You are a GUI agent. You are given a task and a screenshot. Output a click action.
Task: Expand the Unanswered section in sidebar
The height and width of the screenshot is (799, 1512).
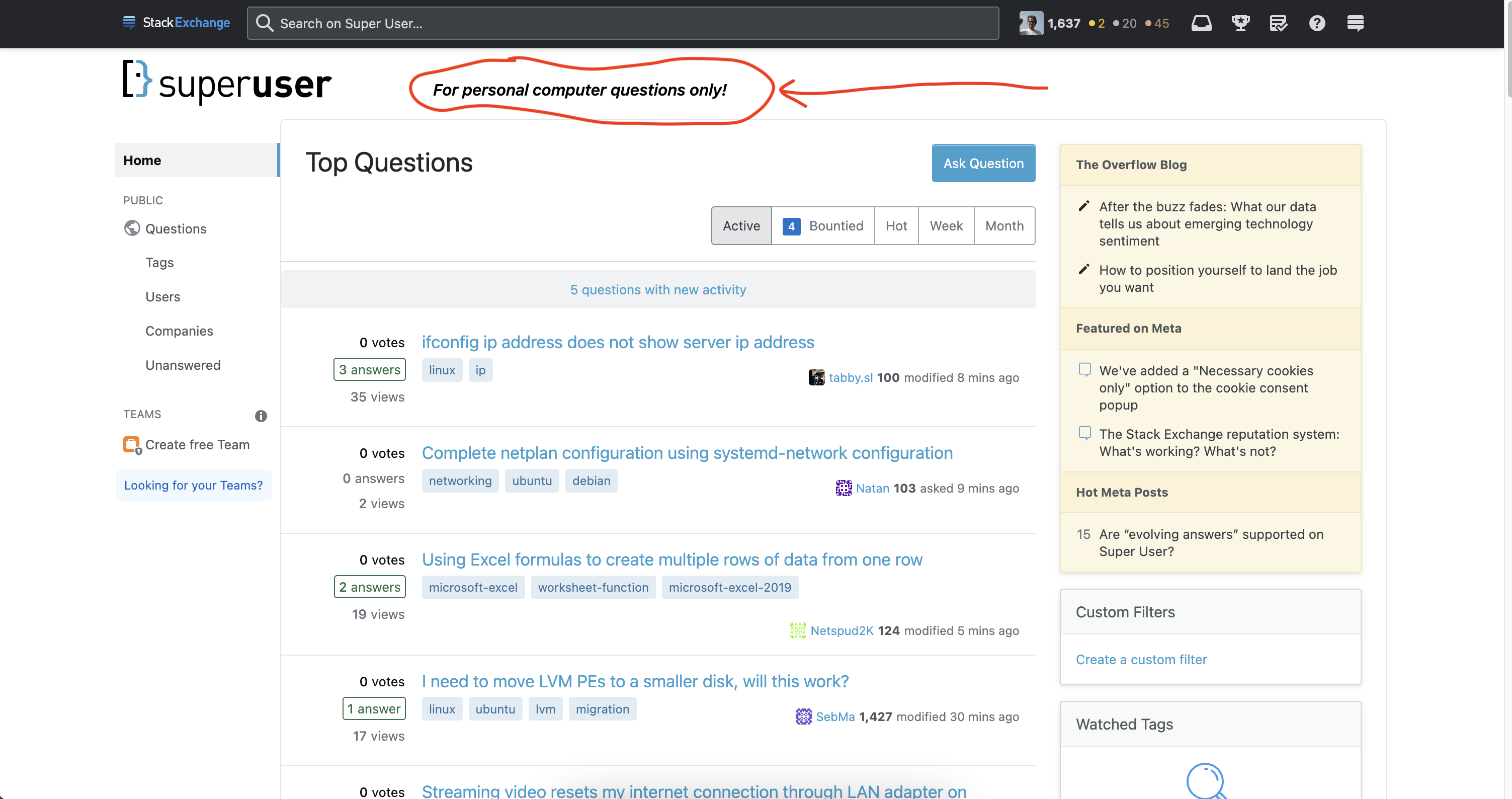tap(183, 364)
